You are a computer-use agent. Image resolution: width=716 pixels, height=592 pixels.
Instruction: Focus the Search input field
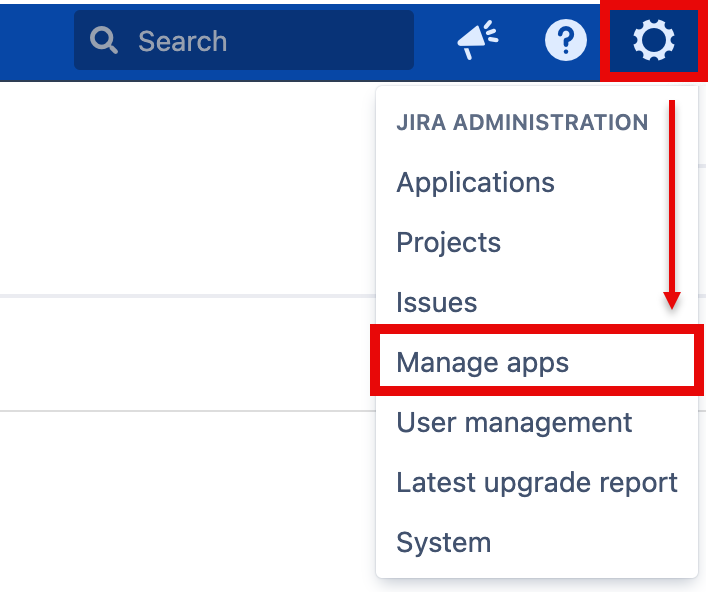(270, 41)
